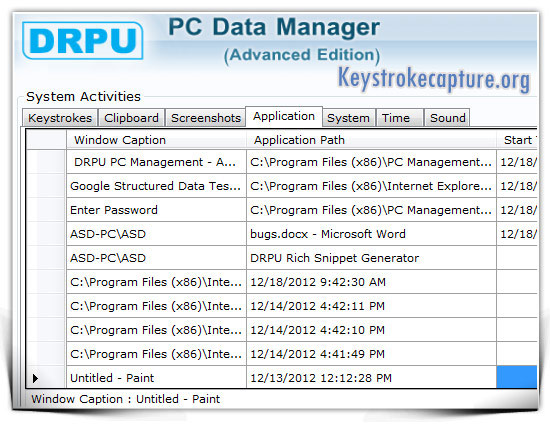This screenshot has width=550, height=424.
Task: Click the Keystrokecapture.org watermark link
Action: [434, 79]
